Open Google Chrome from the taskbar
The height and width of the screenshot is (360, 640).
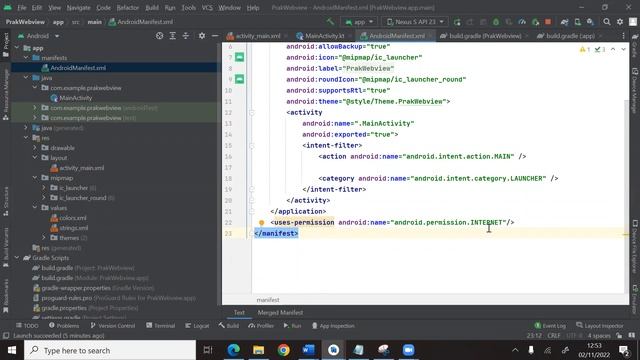[283, 350]
